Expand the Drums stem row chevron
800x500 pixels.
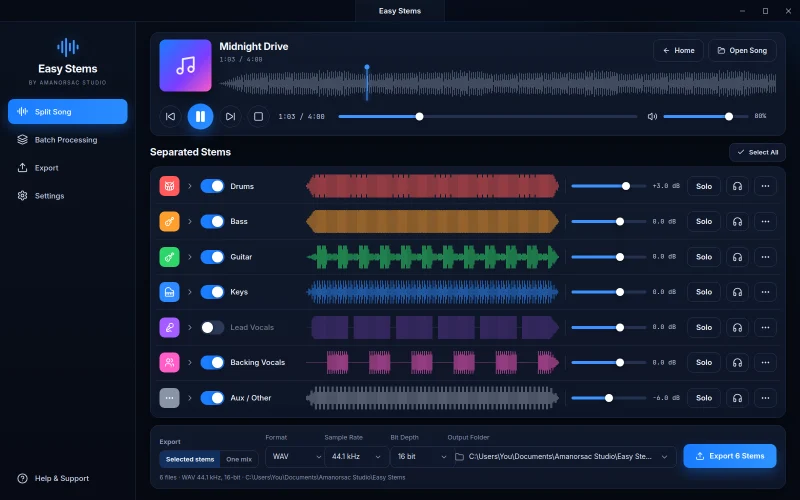coord(190,186)
